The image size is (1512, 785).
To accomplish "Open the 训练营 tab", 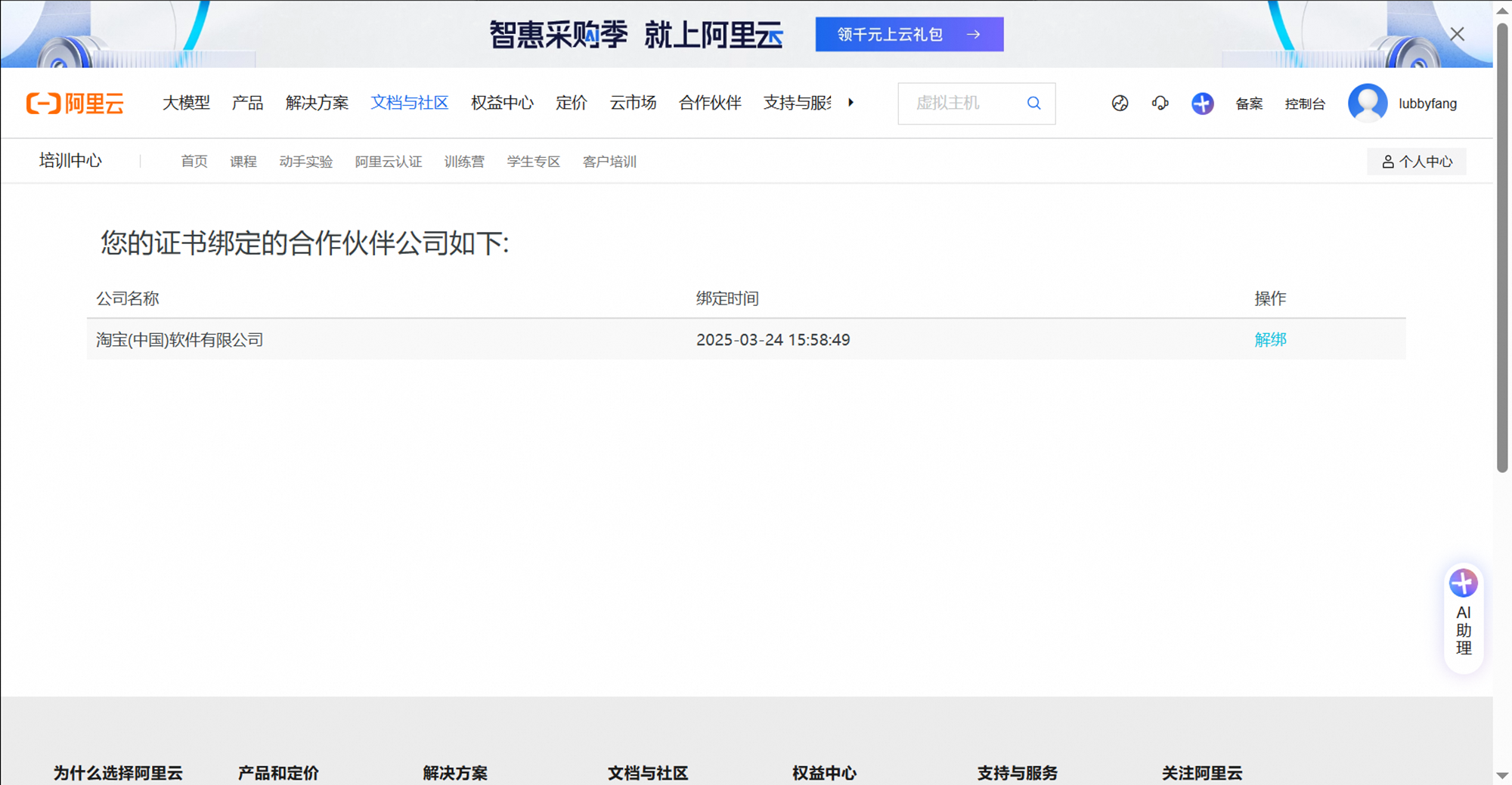I will (x=464, y=162).
